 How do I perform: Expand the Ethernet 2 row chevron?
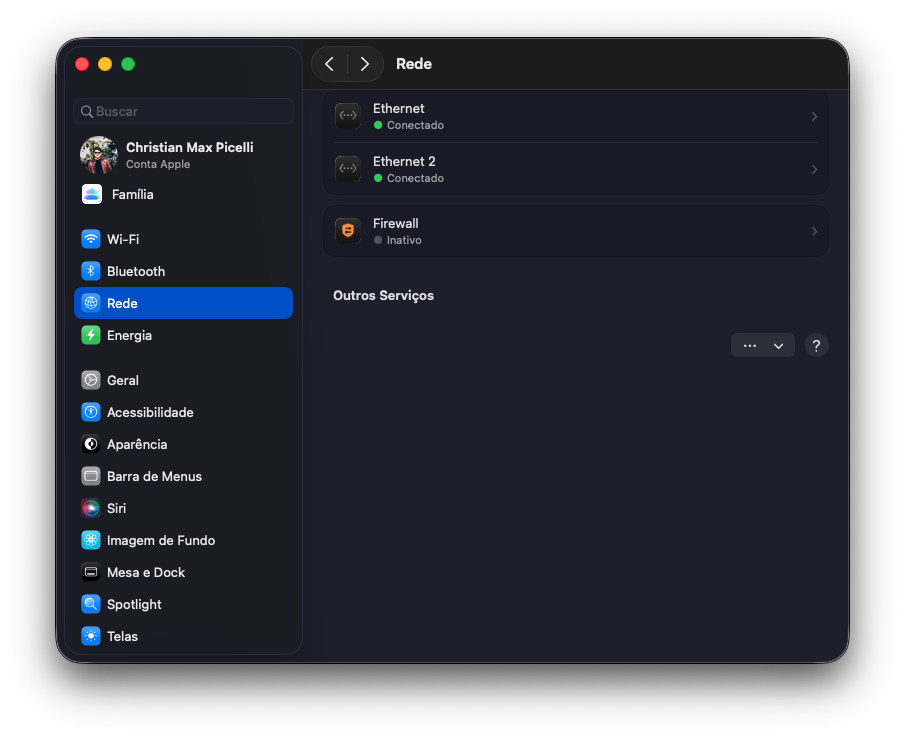(814, 170)
